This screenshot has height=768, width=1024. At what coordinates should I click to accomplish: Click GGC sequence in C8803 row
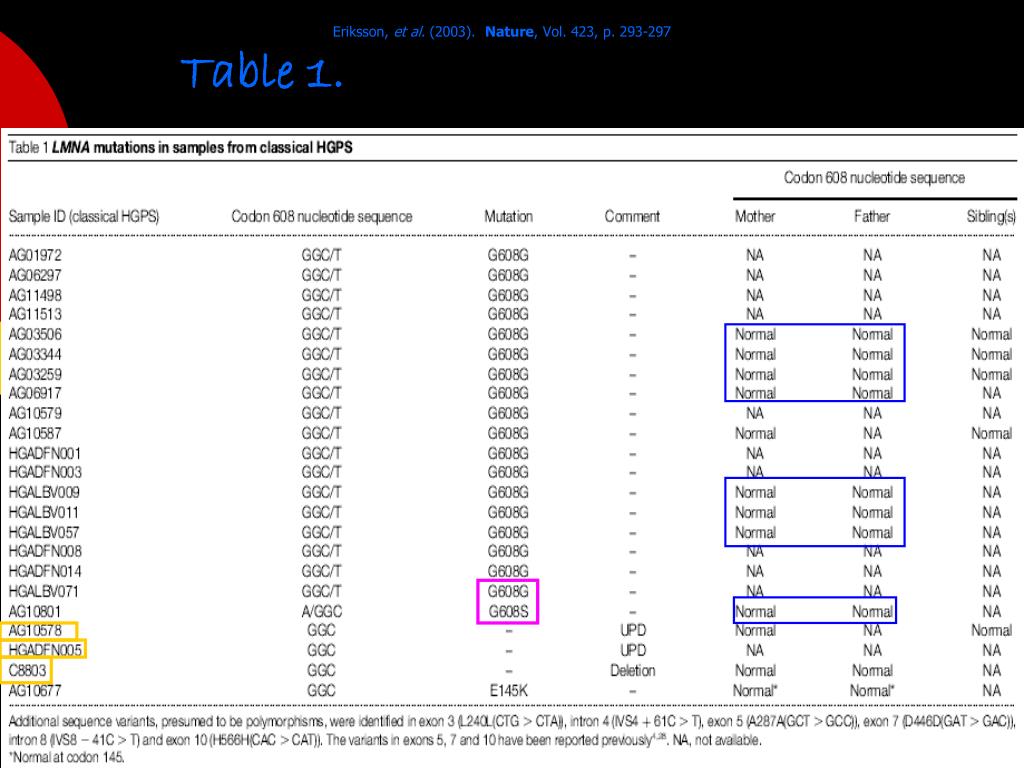pyautogui.click(x=321, y=671)
